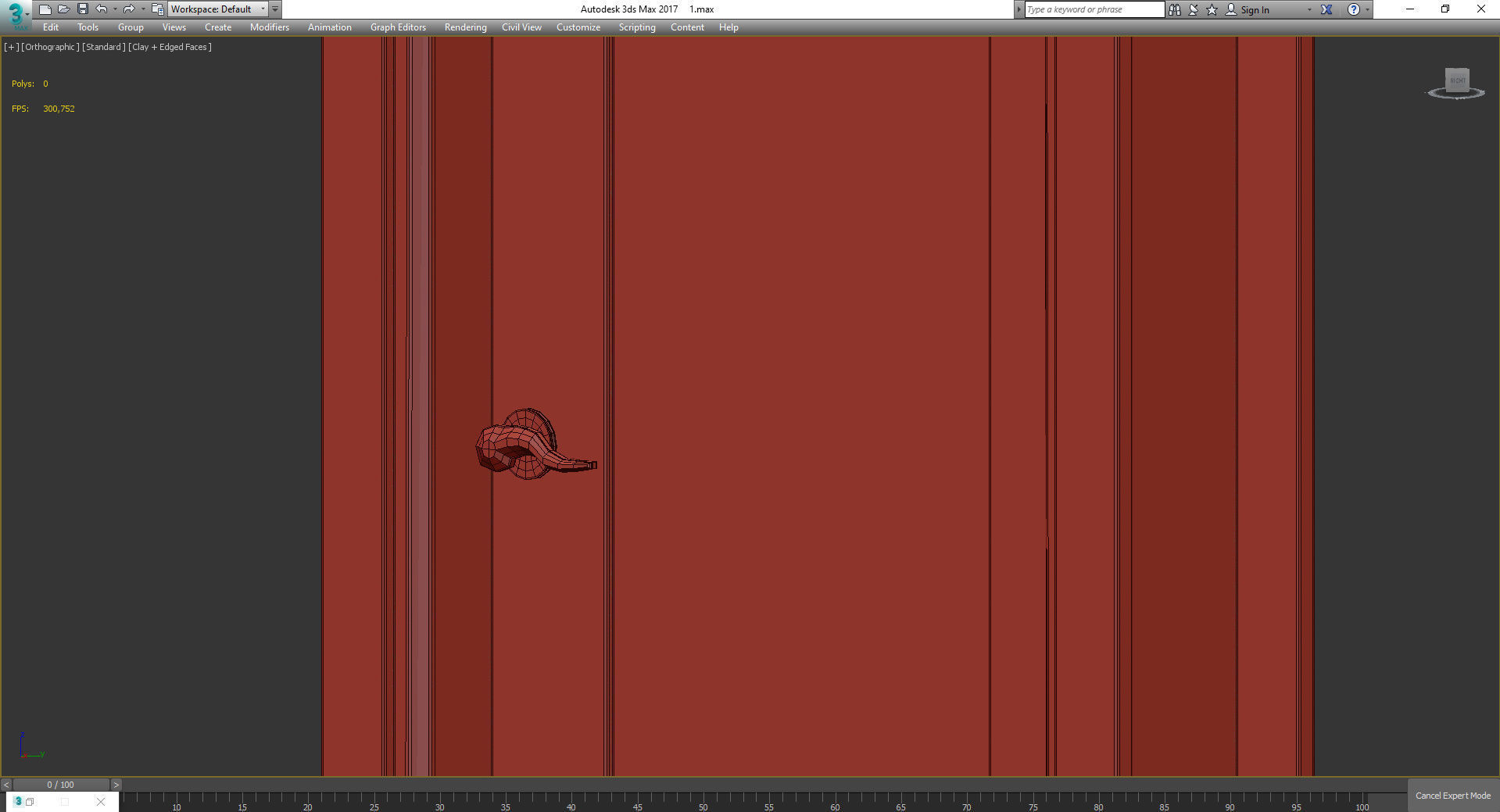The width and height of the screenshot is (1500, 812).
Task: Open the Animation menu
Action: (x=329, y=27)
